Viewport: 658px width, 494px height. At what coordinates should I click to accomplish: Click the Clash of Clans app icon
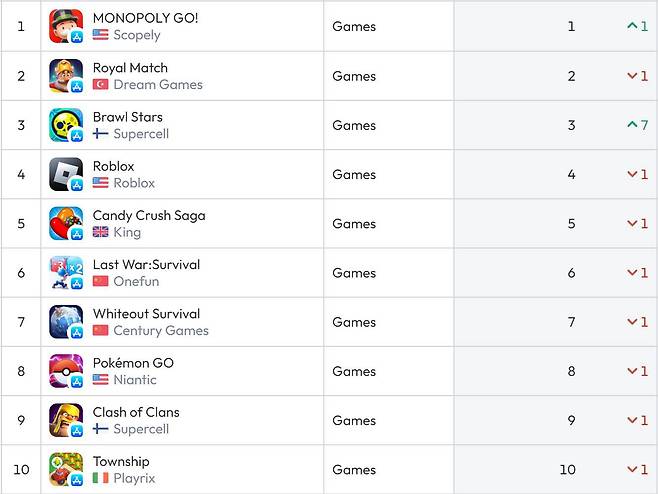66,420
